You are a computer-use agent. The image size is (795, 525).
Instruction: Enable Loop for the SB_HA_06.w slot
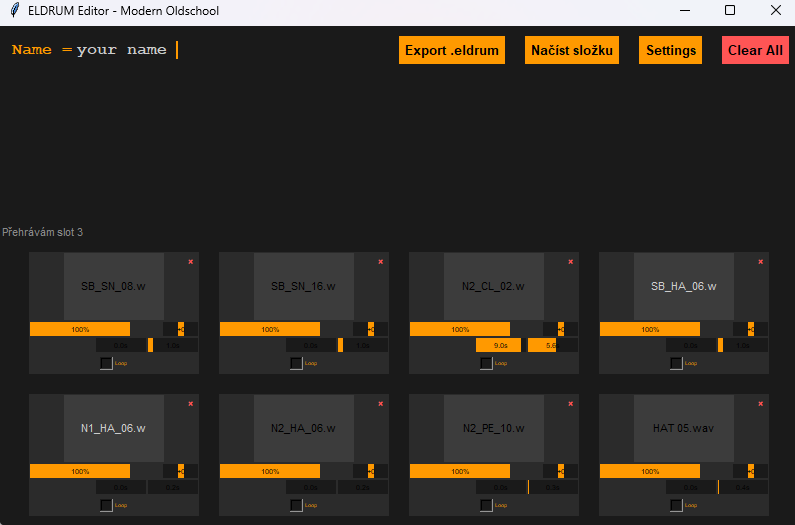click(x=676, y=363)
